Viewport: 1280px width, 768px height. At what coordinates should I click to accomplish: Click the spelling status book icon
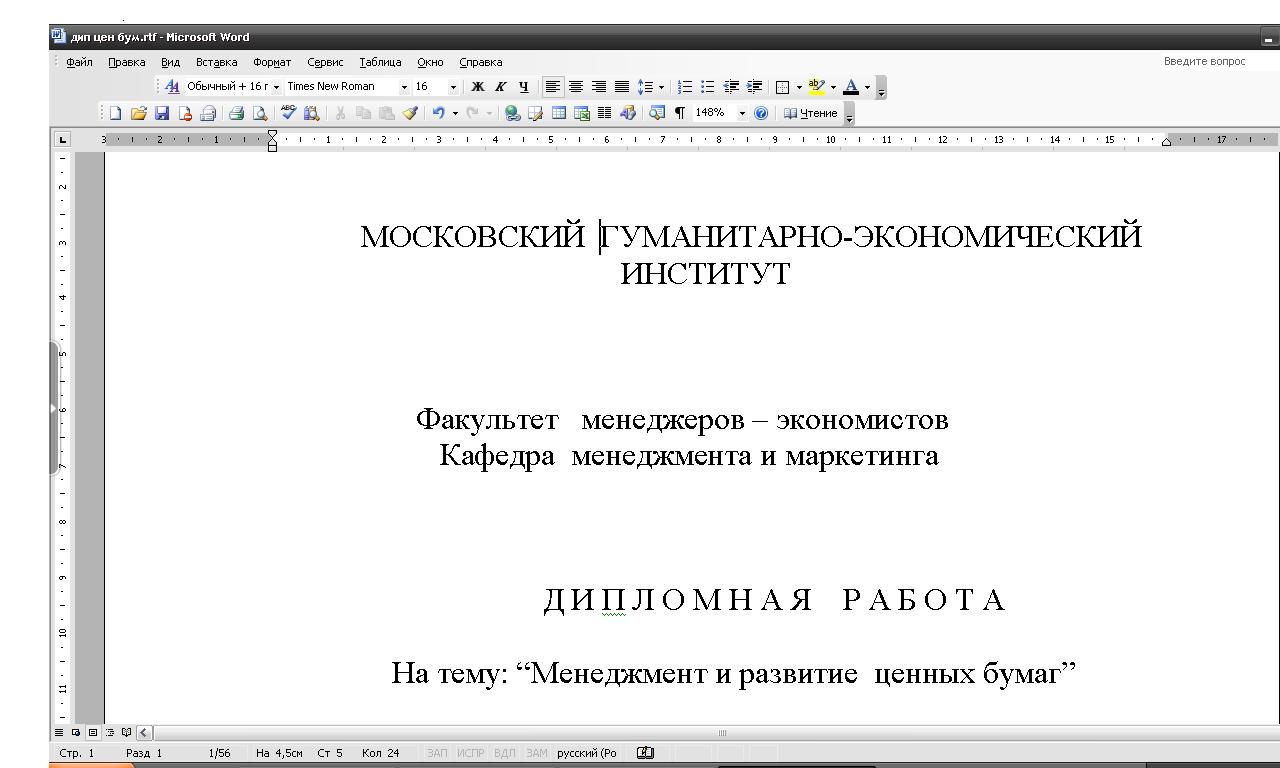point(645,753)
